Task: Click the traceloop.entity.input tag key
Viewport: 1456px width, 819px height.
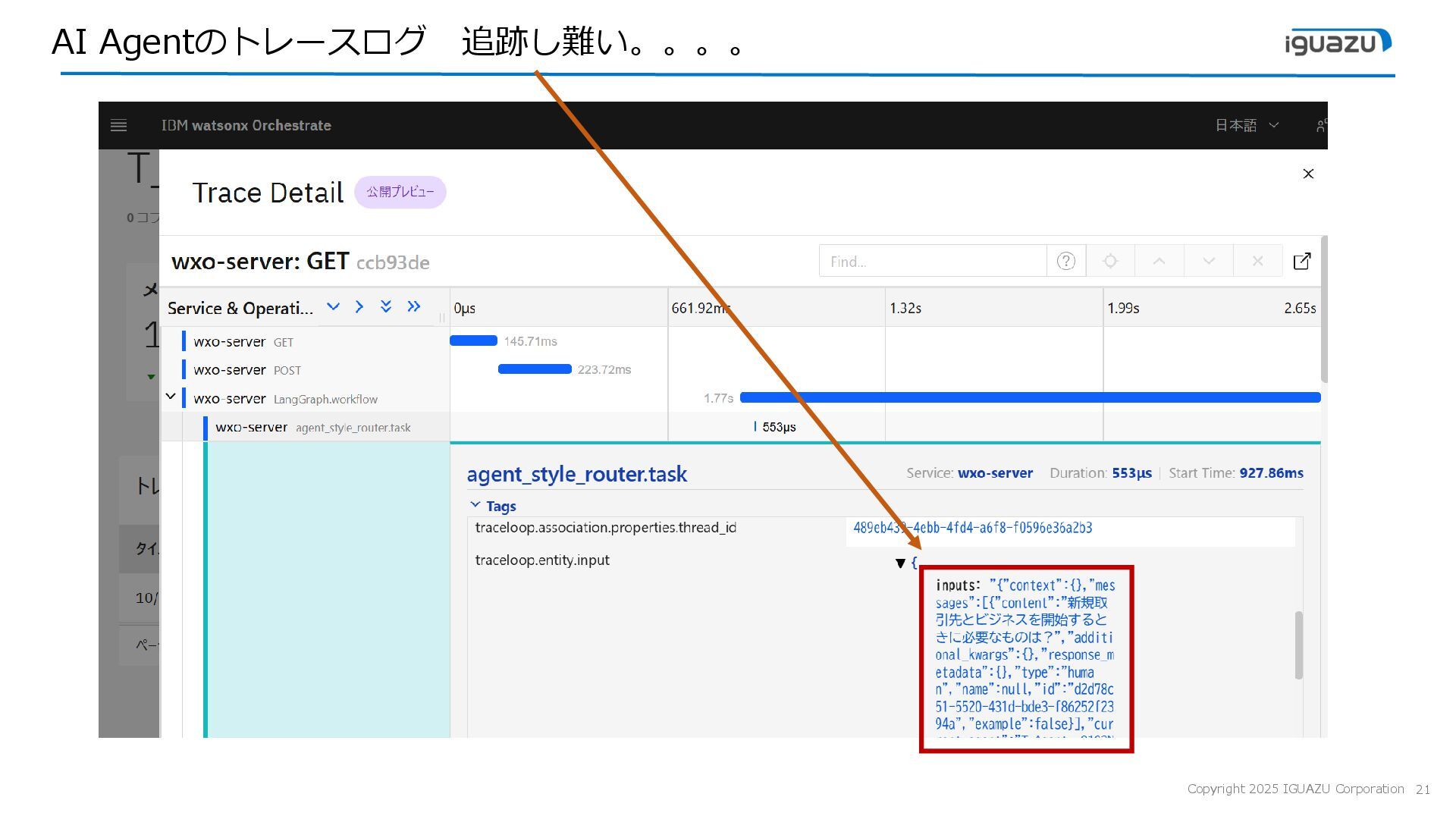Action: click(x=542, y=560)
